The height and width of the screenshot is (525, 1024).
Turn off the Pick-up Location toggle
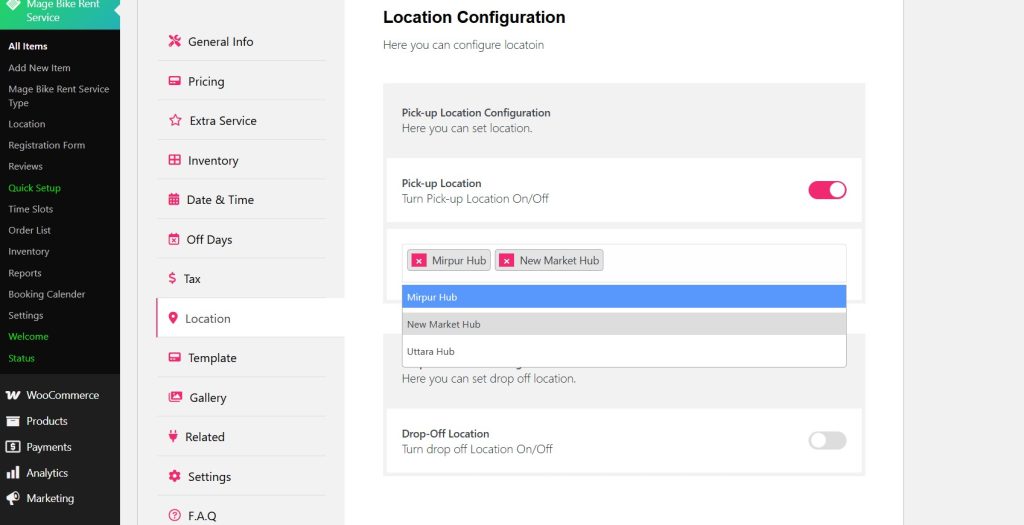(827, 190)
